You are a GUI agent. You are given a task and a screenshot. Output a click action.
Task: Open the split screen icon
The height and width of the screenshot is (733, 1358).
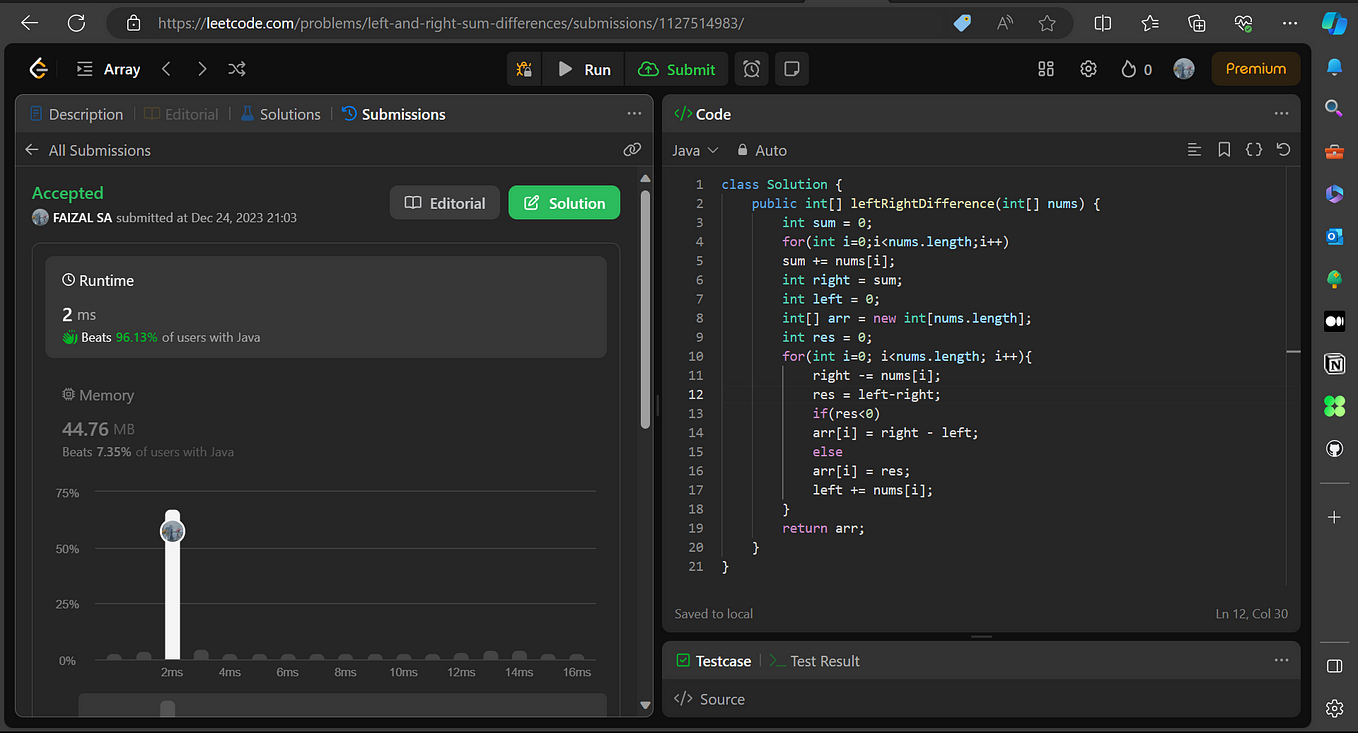click(x=1103, y=23)
